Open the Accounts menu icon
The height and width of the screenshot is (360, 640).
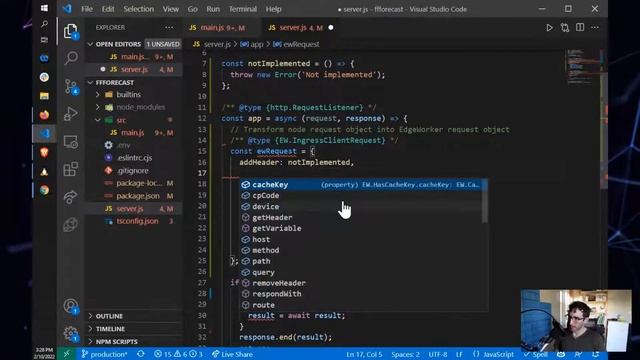click(x=71, y=306)
